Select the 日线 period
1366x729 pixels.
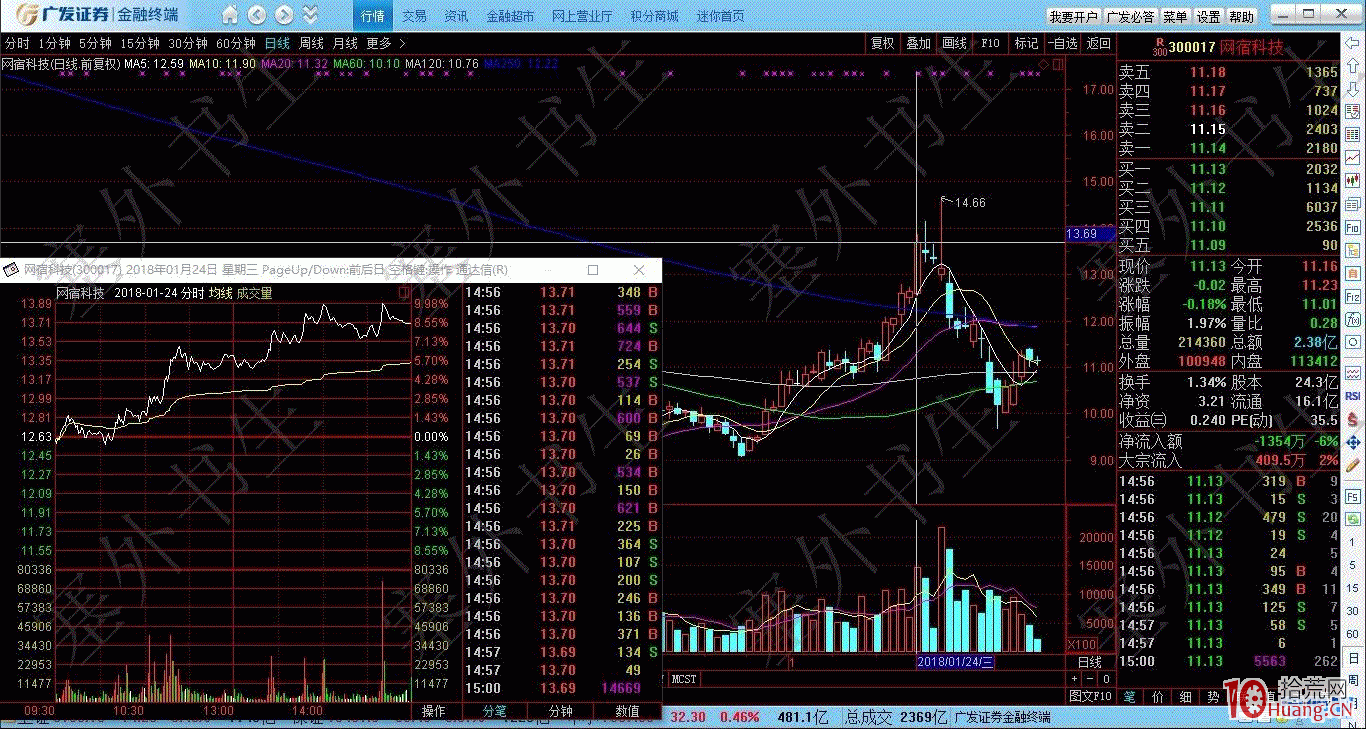(277, 43)
